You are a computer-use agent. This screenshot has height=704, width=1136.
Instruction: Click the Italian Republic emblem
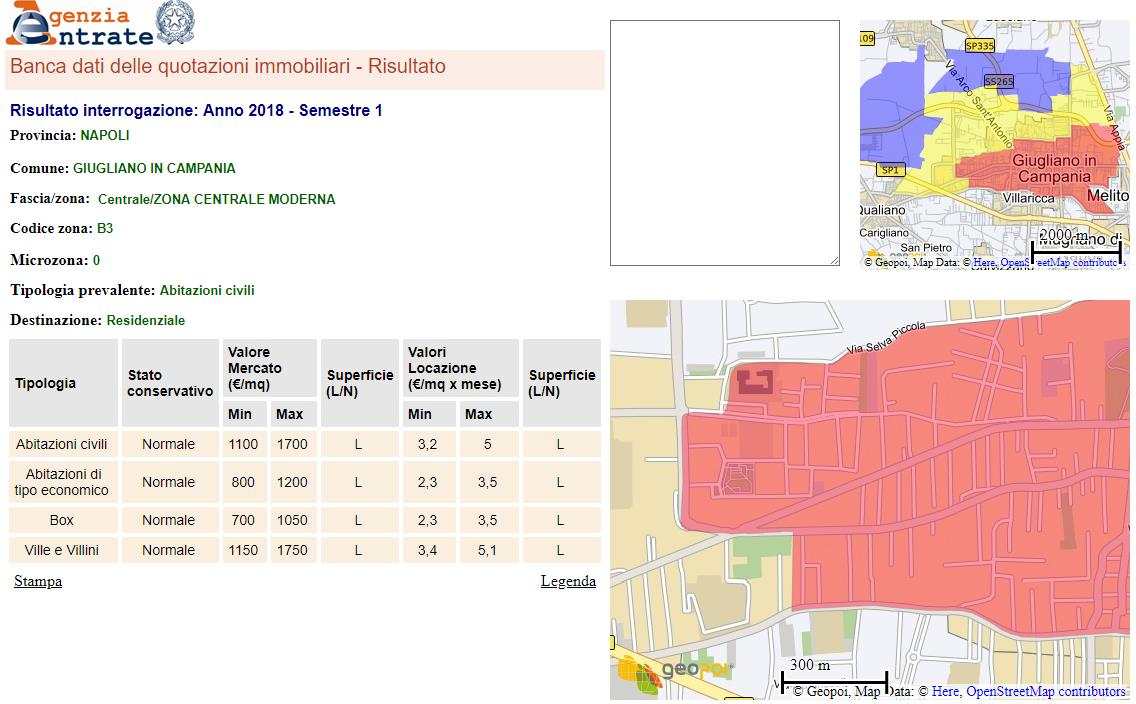click(176, 23)
